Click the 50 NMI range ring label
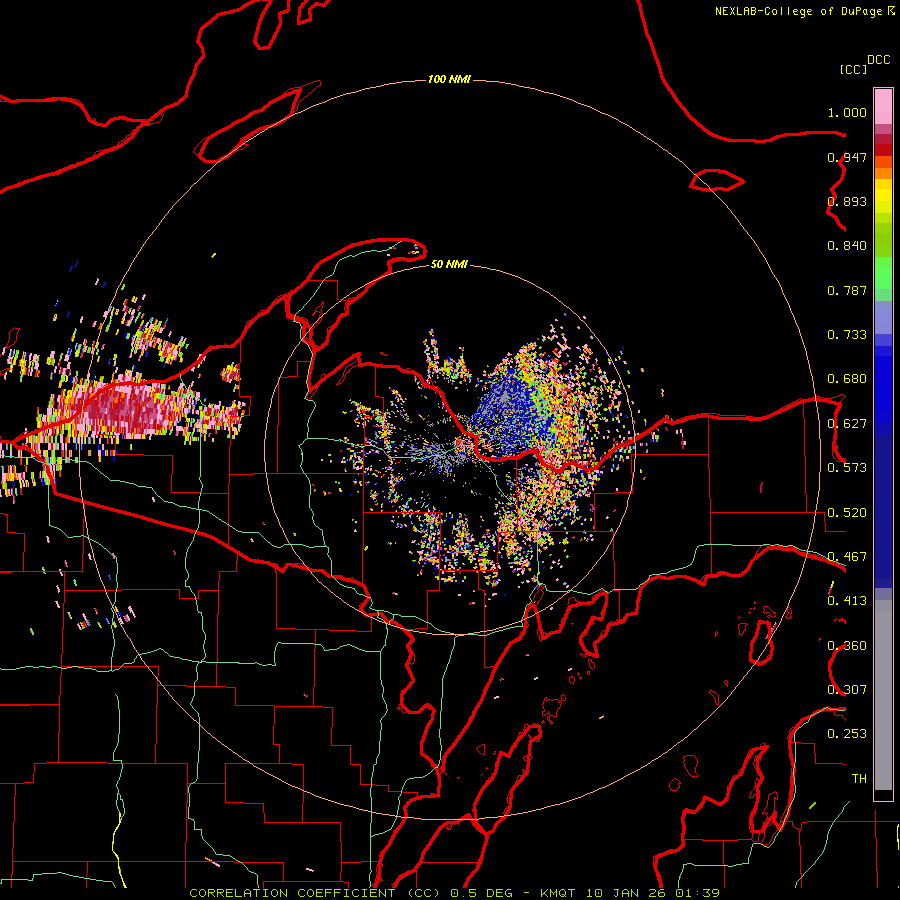 [449, 264]
